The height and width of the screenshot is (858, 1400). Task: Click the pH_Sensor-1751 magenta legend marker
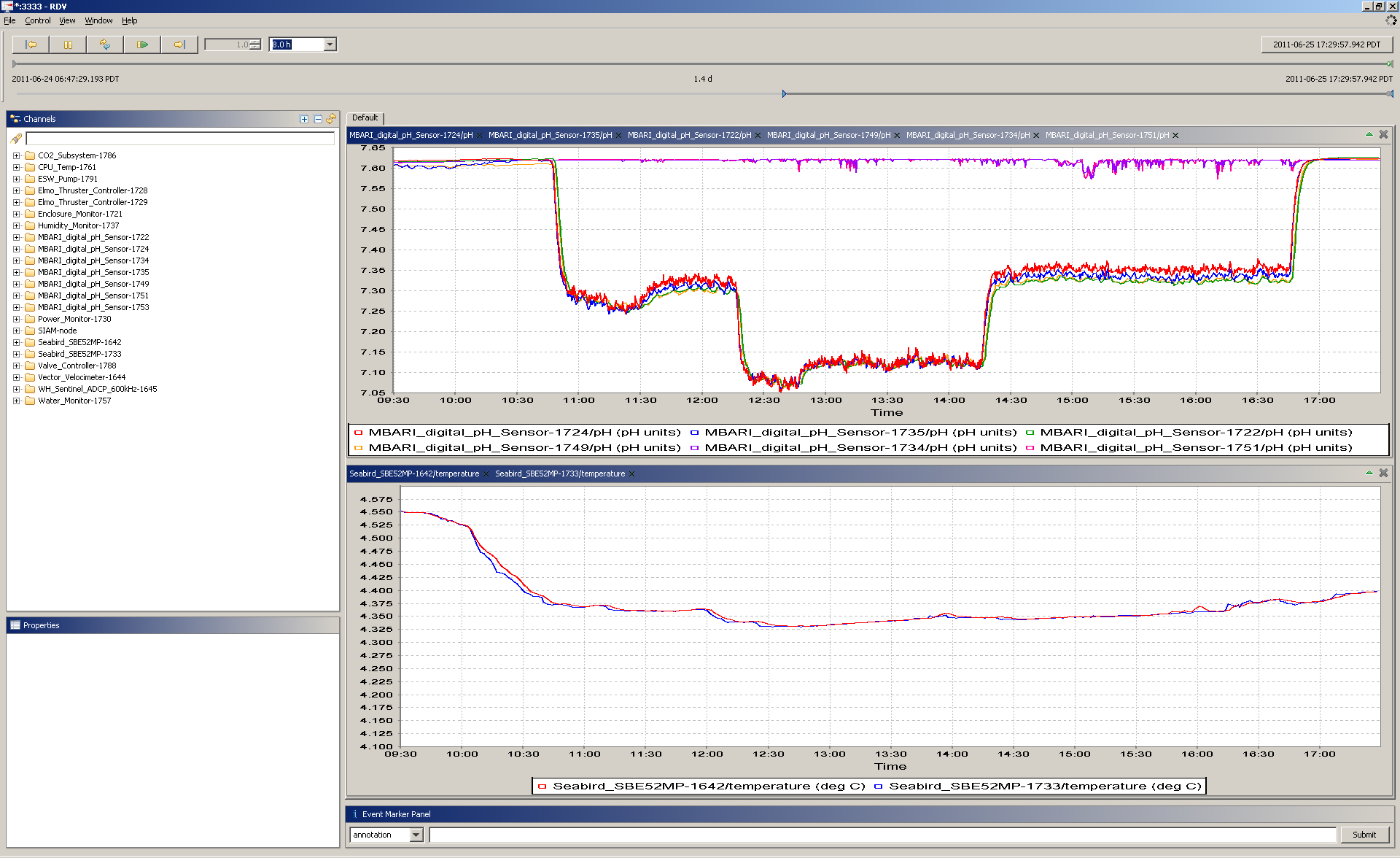(x=1030, y=448)
